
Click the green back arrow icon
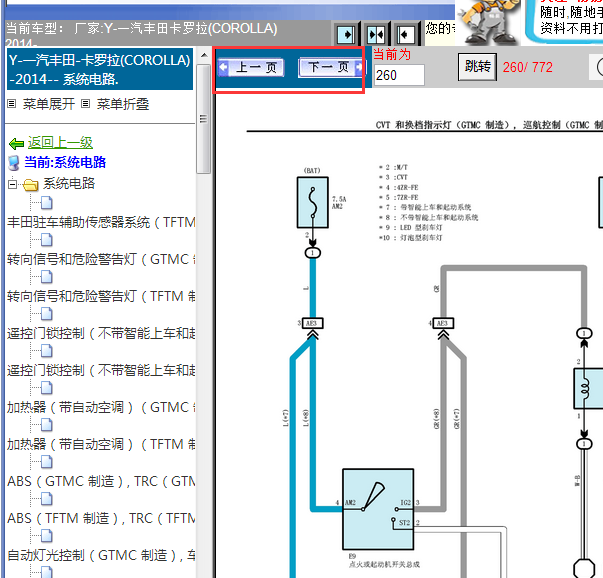17,144
